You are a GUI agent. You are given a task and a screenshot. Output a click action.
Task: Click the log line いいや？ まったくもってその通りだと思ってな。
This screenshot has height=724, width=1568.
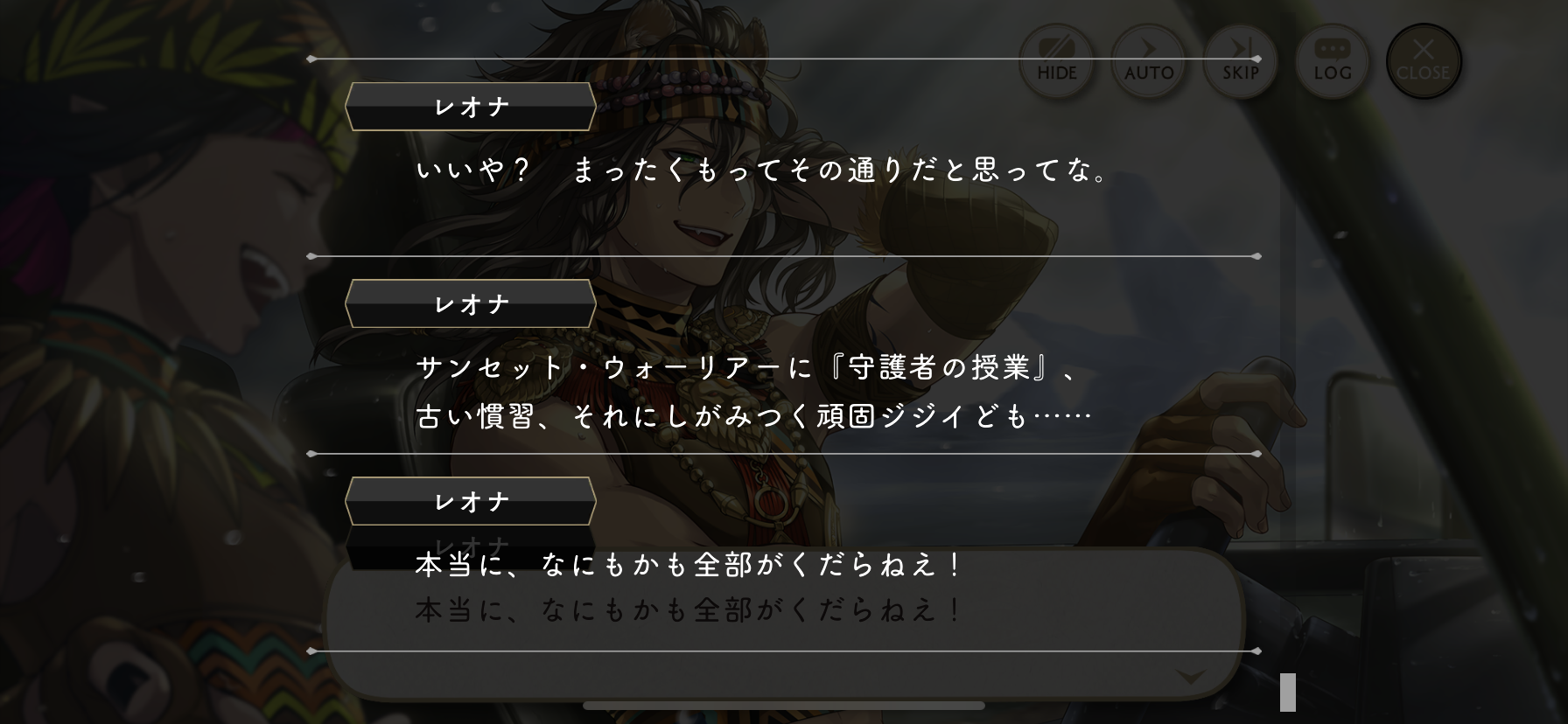[x=763, y=170]
